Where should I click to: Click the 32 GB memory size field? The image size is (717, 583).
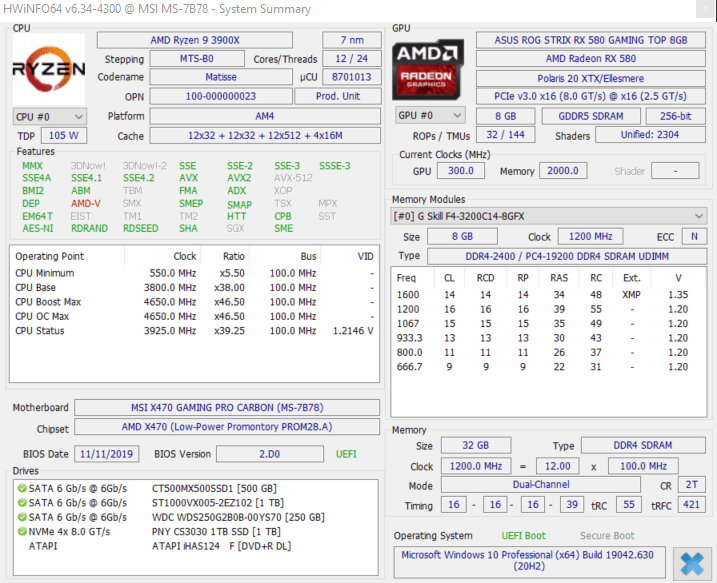click(x=476, y=445)
